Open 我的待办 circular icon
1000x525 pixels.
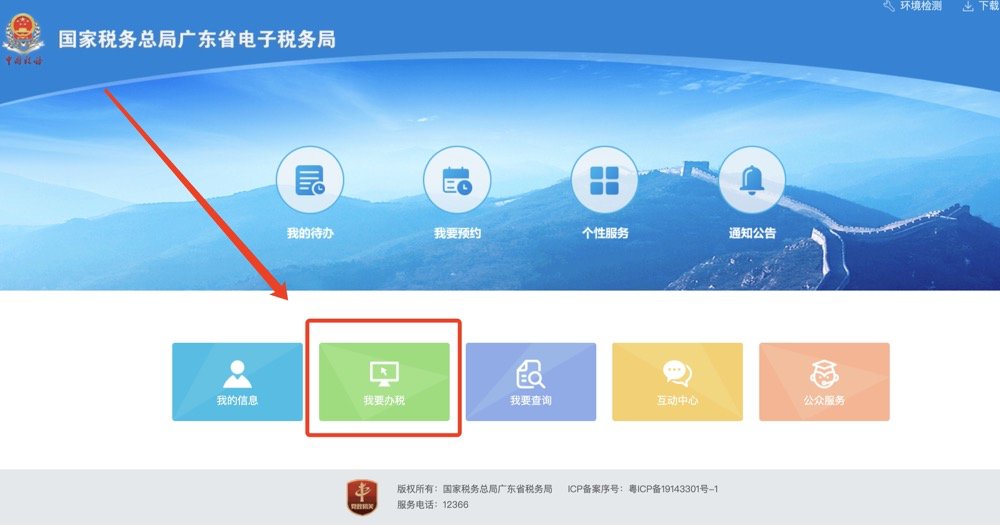tap(310, 180)
